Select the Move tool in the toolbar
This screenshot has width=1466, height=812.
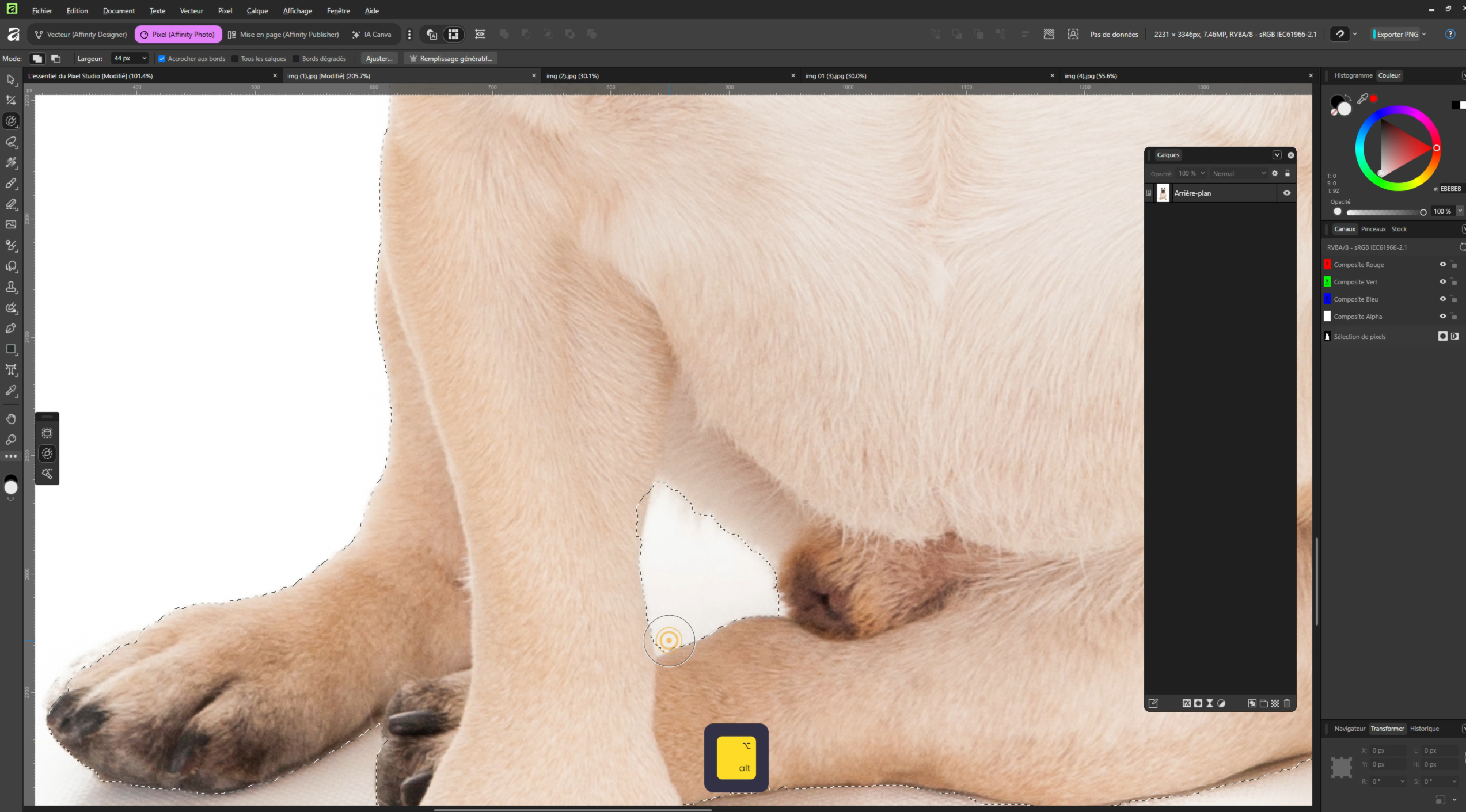click(x=11, y=79)
